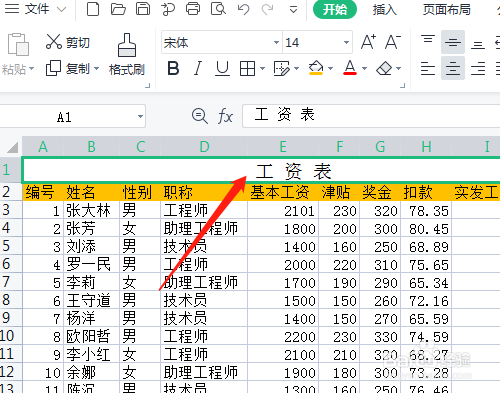Expand the font color dropdown arrow

click(x=364, y=69)
